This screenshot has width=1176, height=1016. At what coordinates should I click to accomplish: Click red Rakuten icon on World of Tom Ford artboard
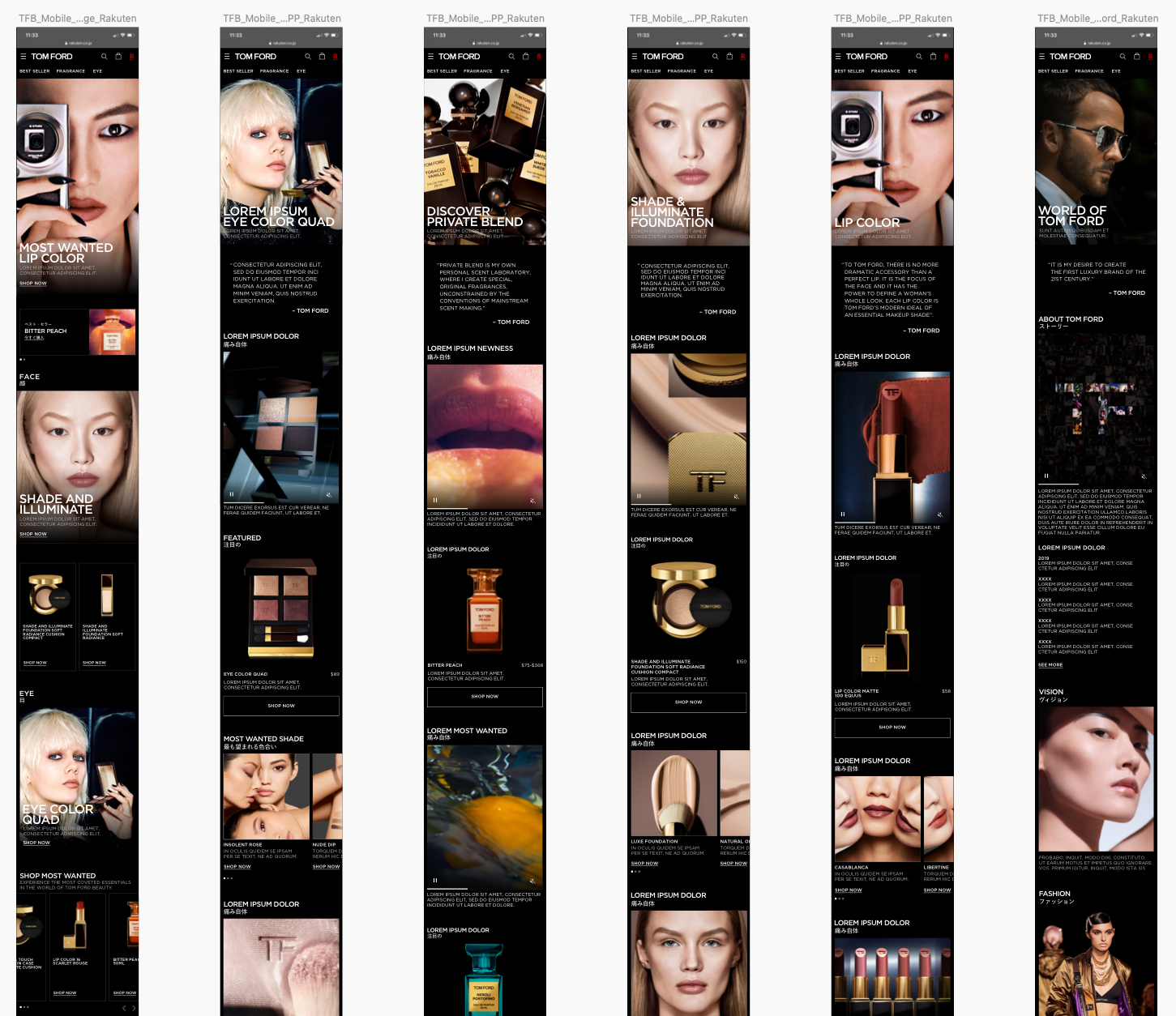(1150, 57)
